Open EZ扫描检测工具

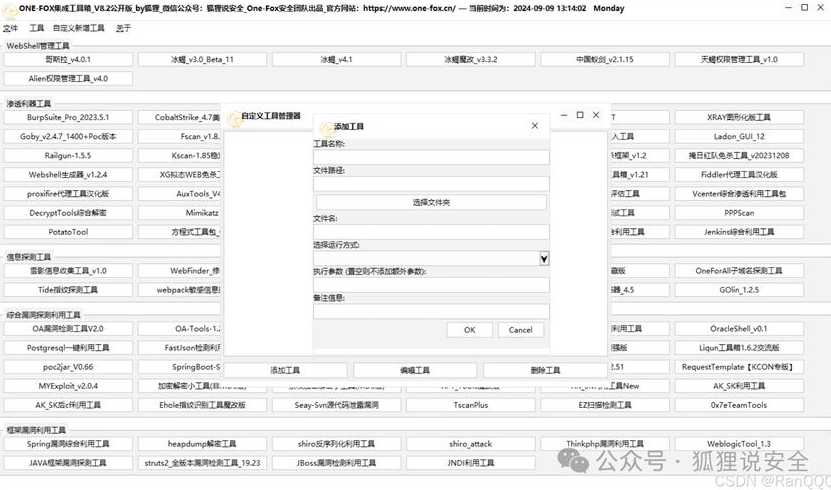click(605, 405)
